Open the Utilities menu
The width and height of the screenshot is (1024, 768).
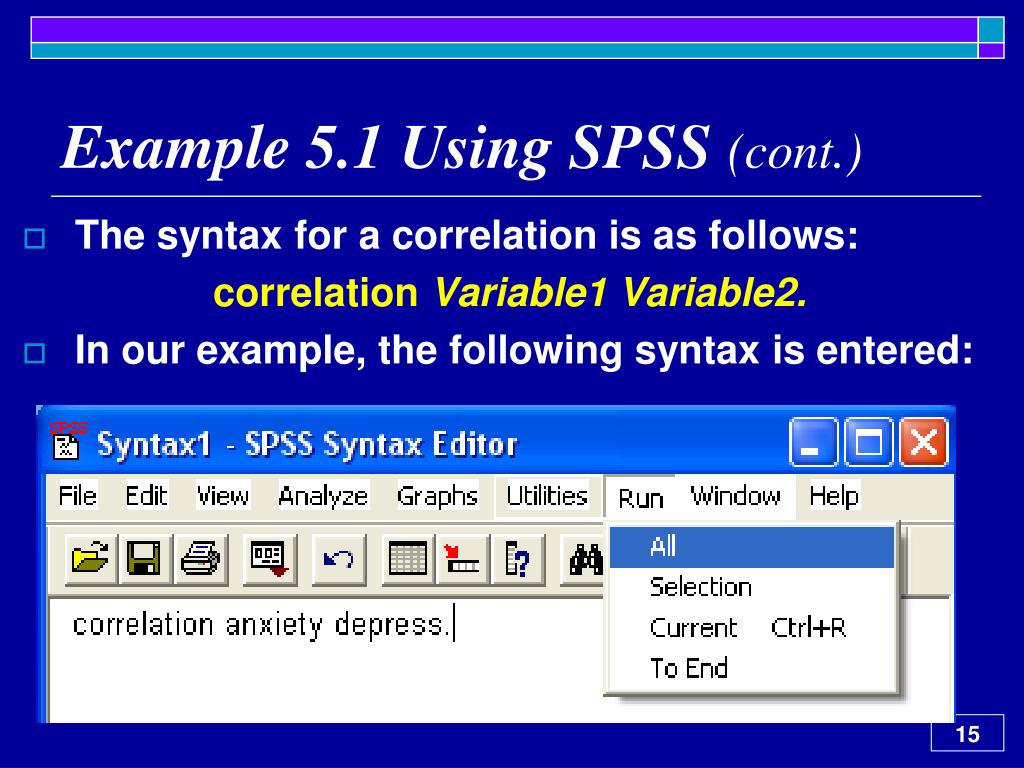pos(547,496)
